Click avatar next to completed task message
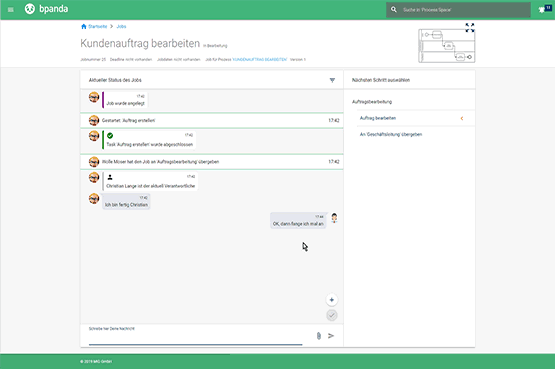Viewport: 555px width, 369px height. [94, 136]
